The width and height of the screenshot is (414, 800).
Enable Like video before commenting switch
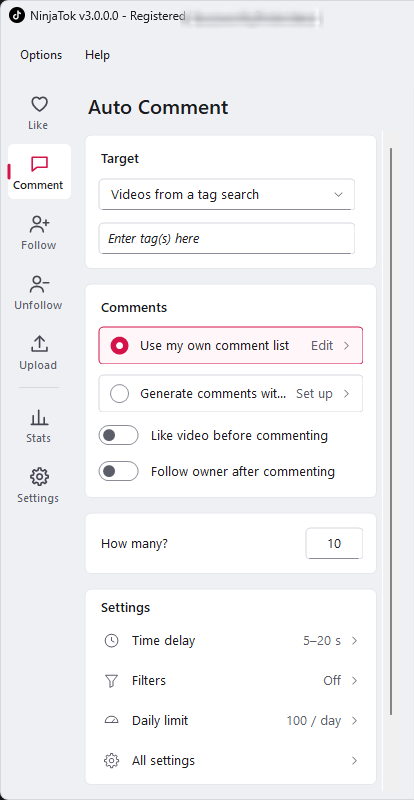click(118, 435)
